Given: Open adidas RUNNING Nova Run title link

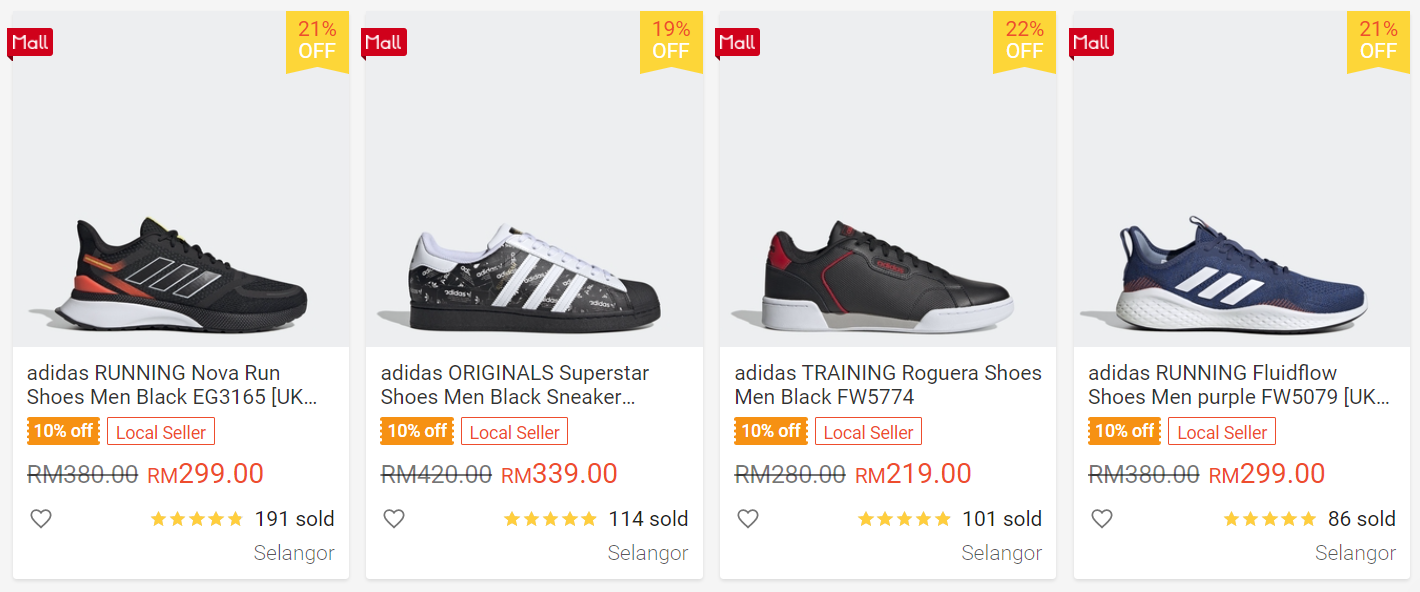Looking at the screenshot, I should pos(171,385).
